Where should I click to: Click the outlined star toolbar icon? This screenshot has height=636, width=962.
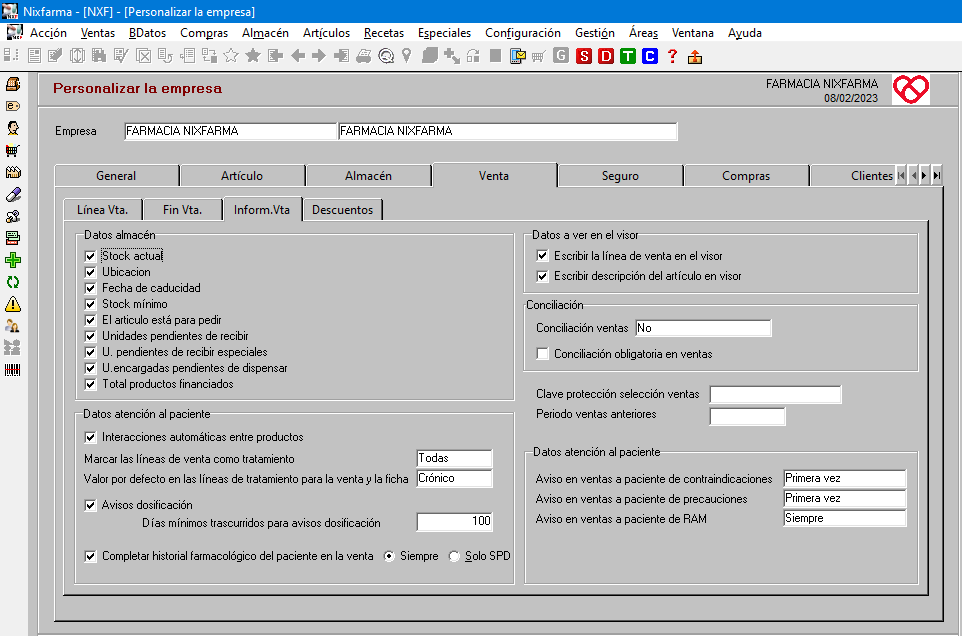pos(231,56)
